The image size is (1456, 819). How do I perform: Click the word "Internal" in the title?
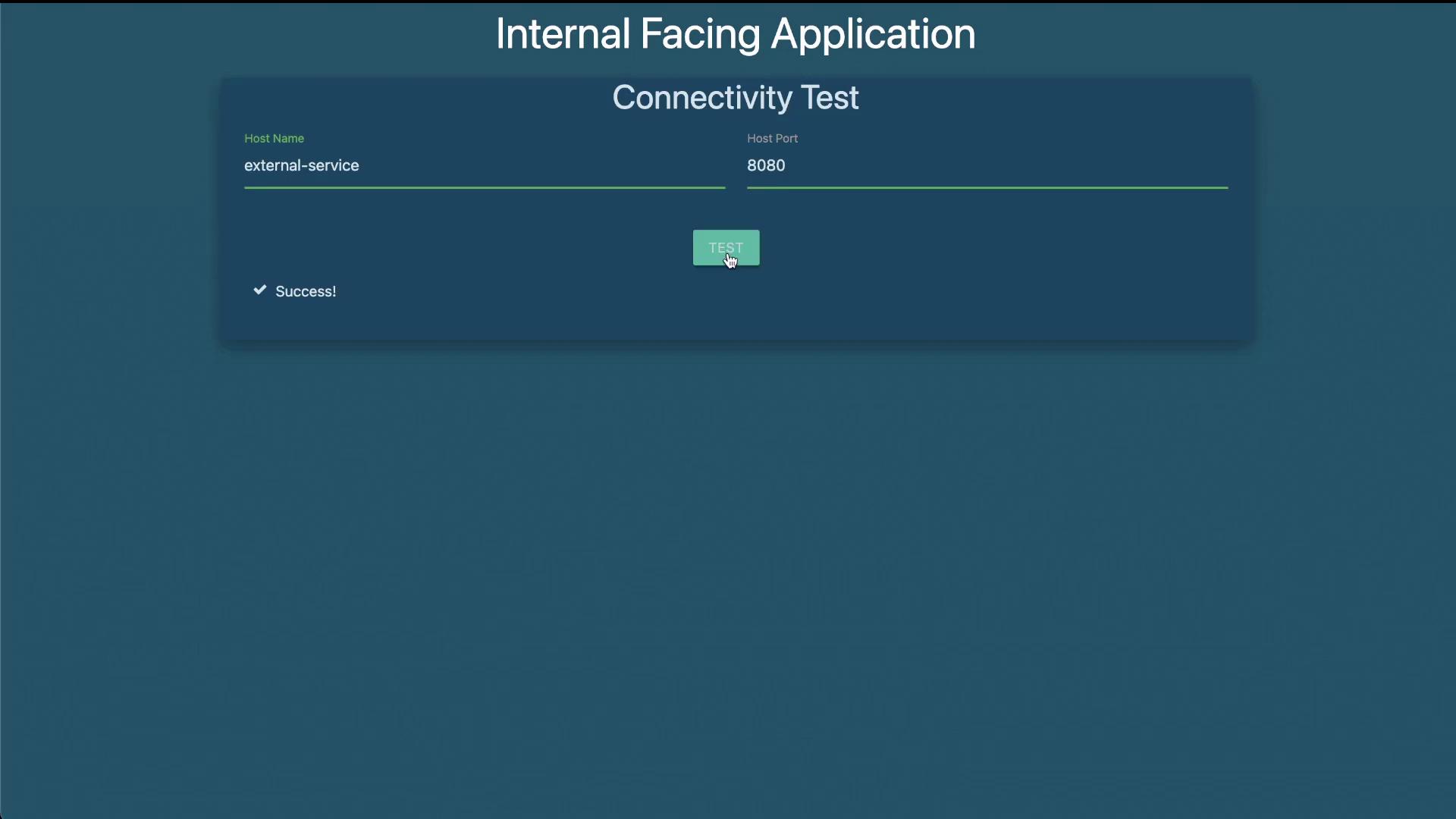(563, 34)
